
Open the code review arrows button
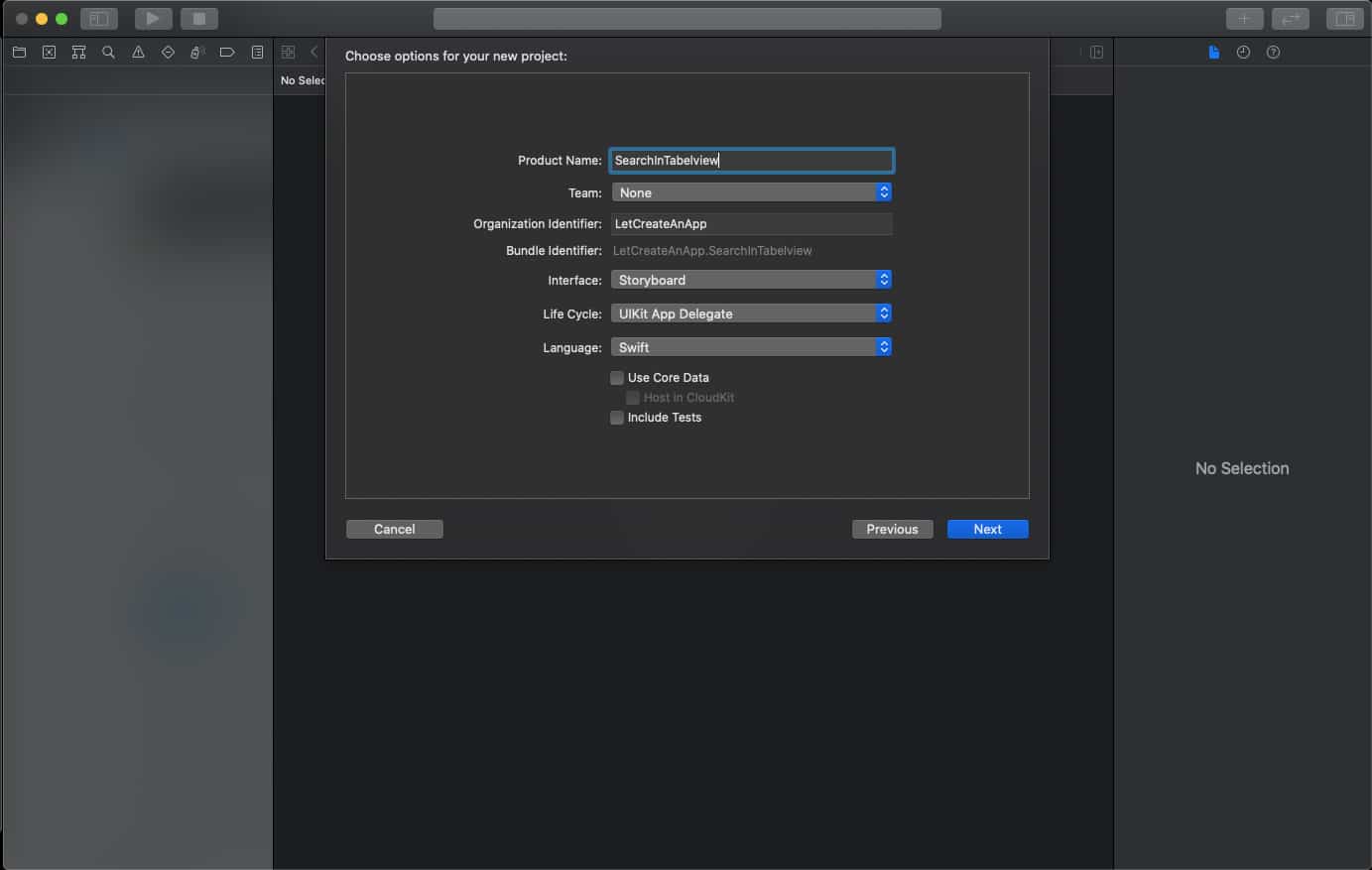(1291, 19)
